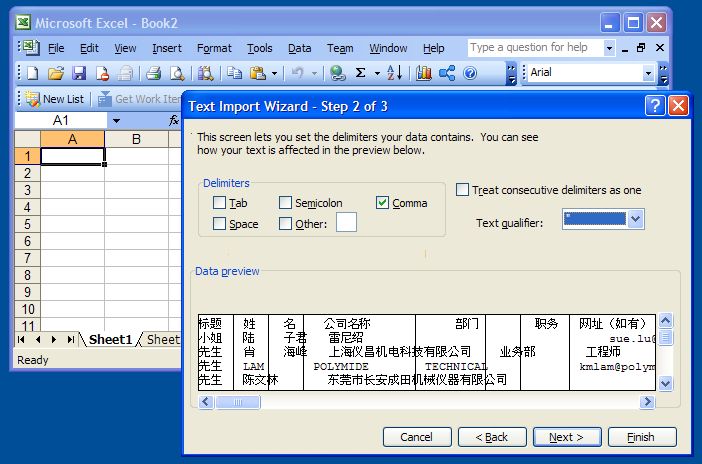
Task: Switch to the Sheet1 tab
Action: [110, 340]
